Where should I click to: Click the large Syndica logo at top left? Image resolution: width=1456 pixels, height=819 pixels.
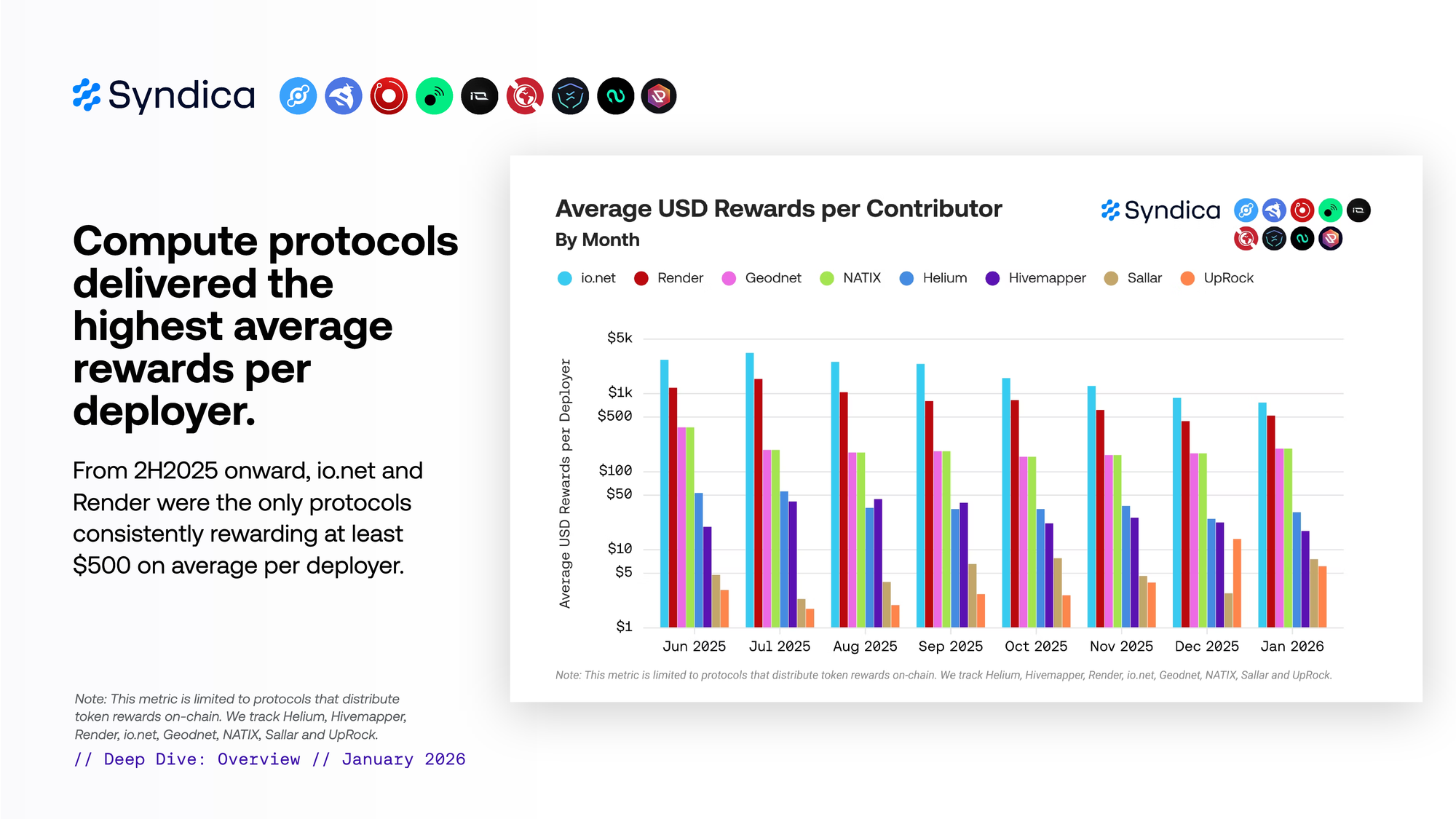[164, 95]
